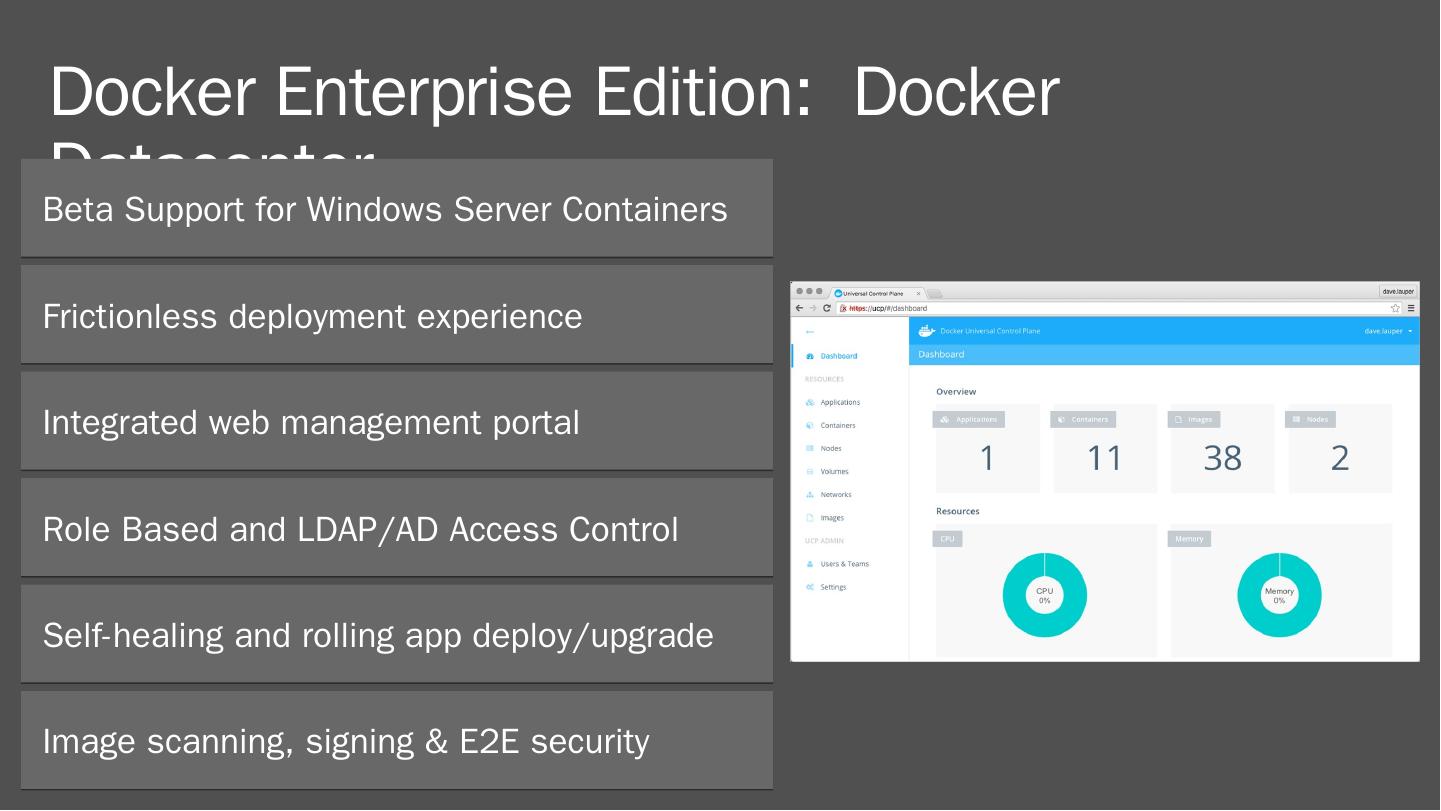Click the Memory usage donut chart
This screenshot has height=811, width=1441.
1279,595
